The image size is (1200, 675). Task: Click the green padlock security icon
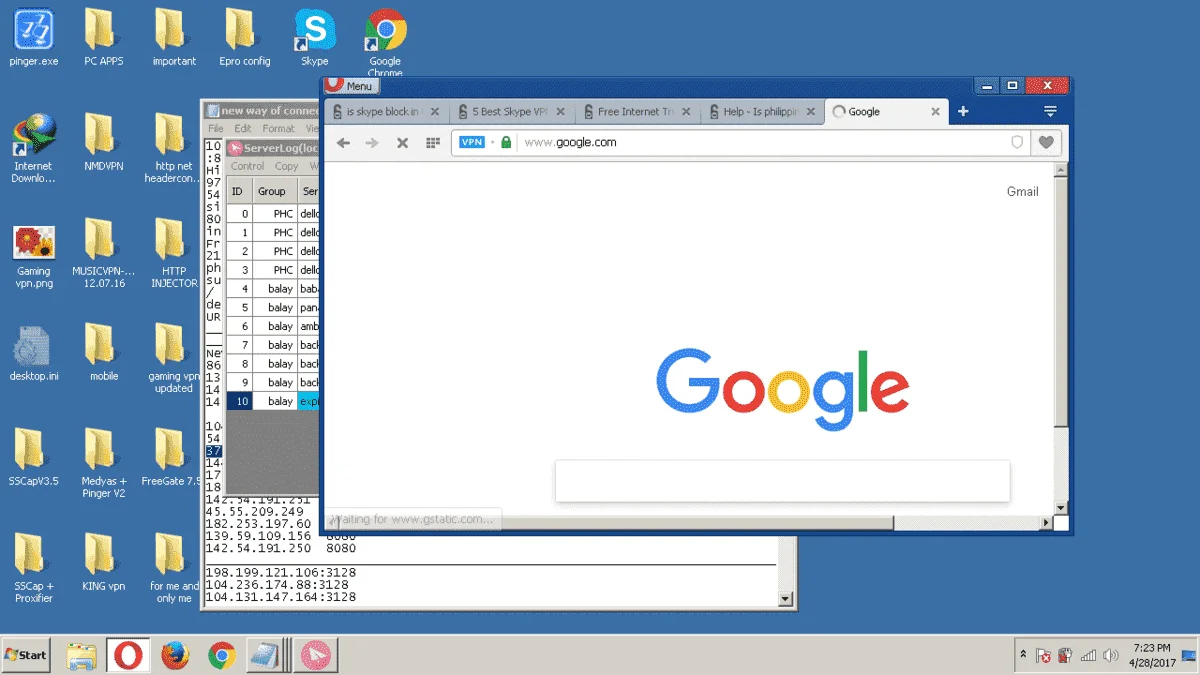point(506,142)
